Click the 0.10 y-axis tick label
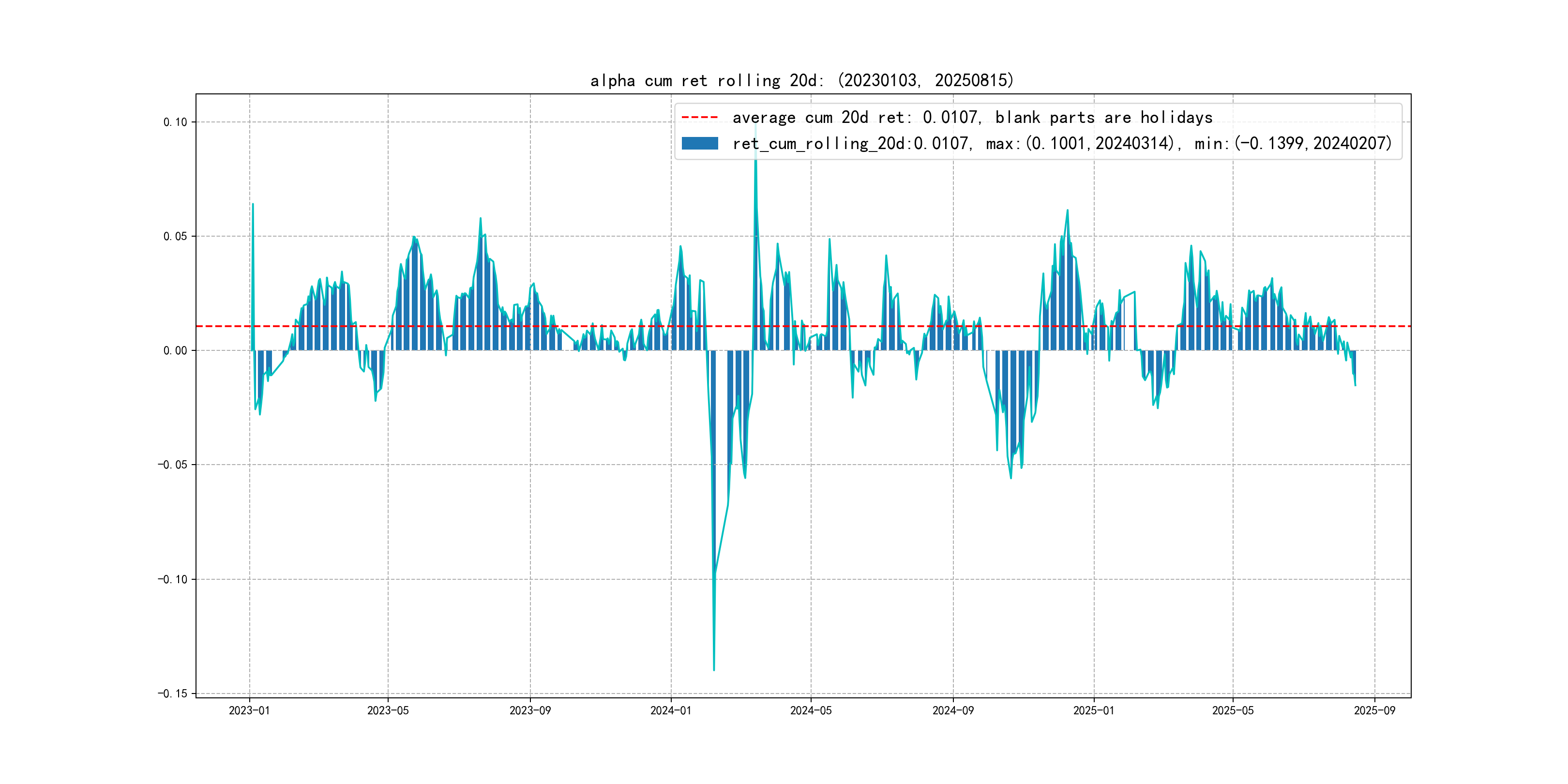Image resolution: width=1568 pixels, height=784 pixels. [175, 122]
